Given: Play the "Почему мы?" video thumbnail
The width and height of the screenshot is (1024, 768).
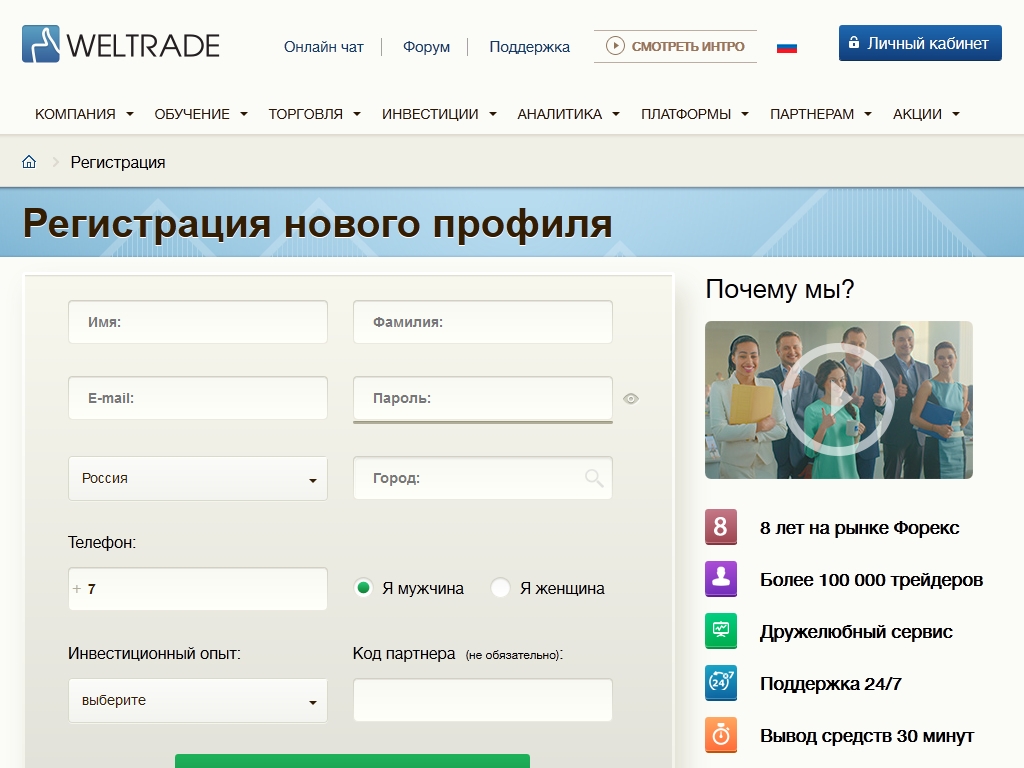Looking at the screenshot, I should click(x=838, y=399).
